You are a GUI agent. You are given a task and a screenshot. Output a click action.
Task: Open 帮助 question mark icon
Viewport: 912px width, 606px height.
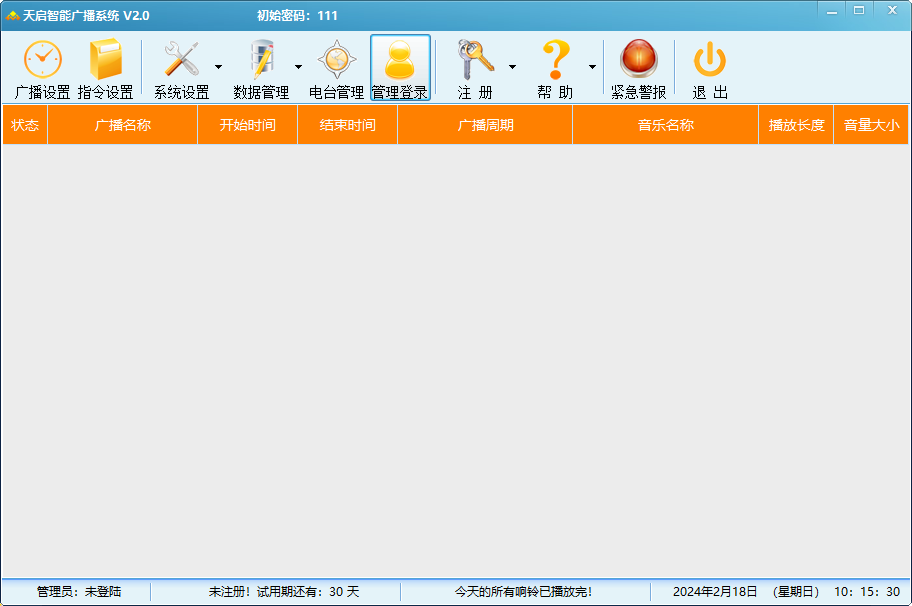click(555, 59)
